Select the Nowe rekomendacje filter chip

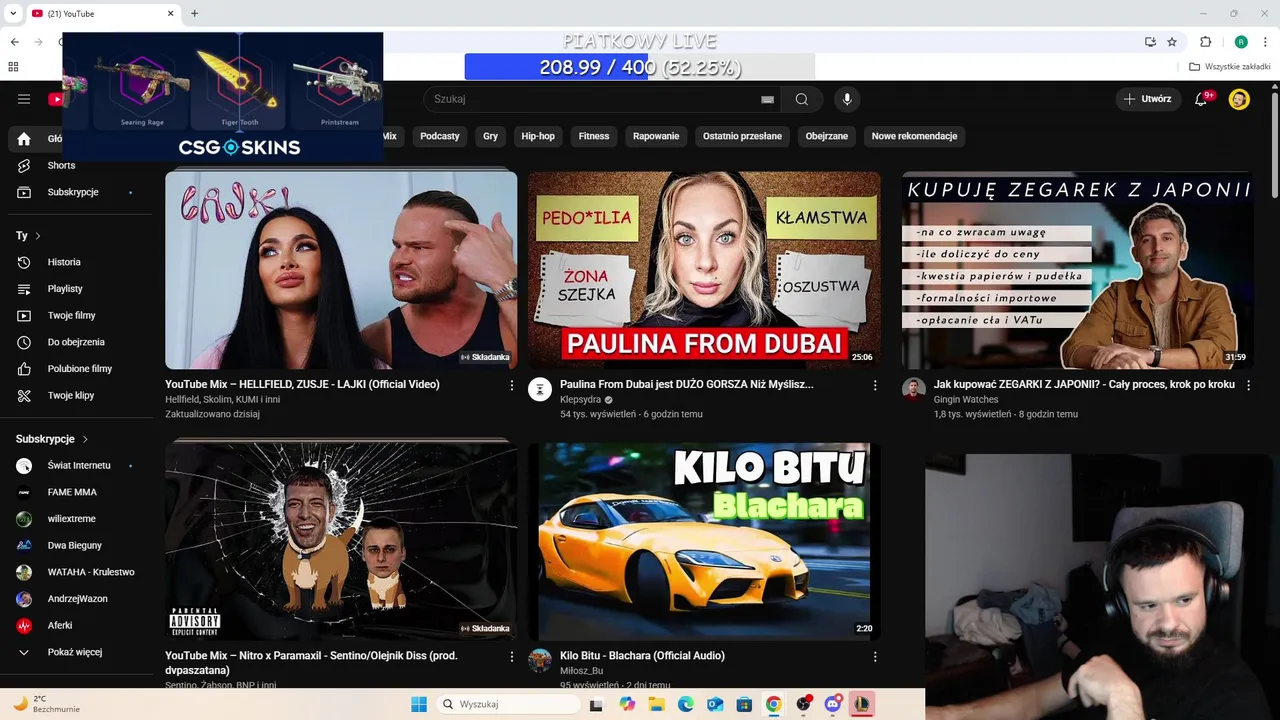pyautogui.click(x=914, y=136)
